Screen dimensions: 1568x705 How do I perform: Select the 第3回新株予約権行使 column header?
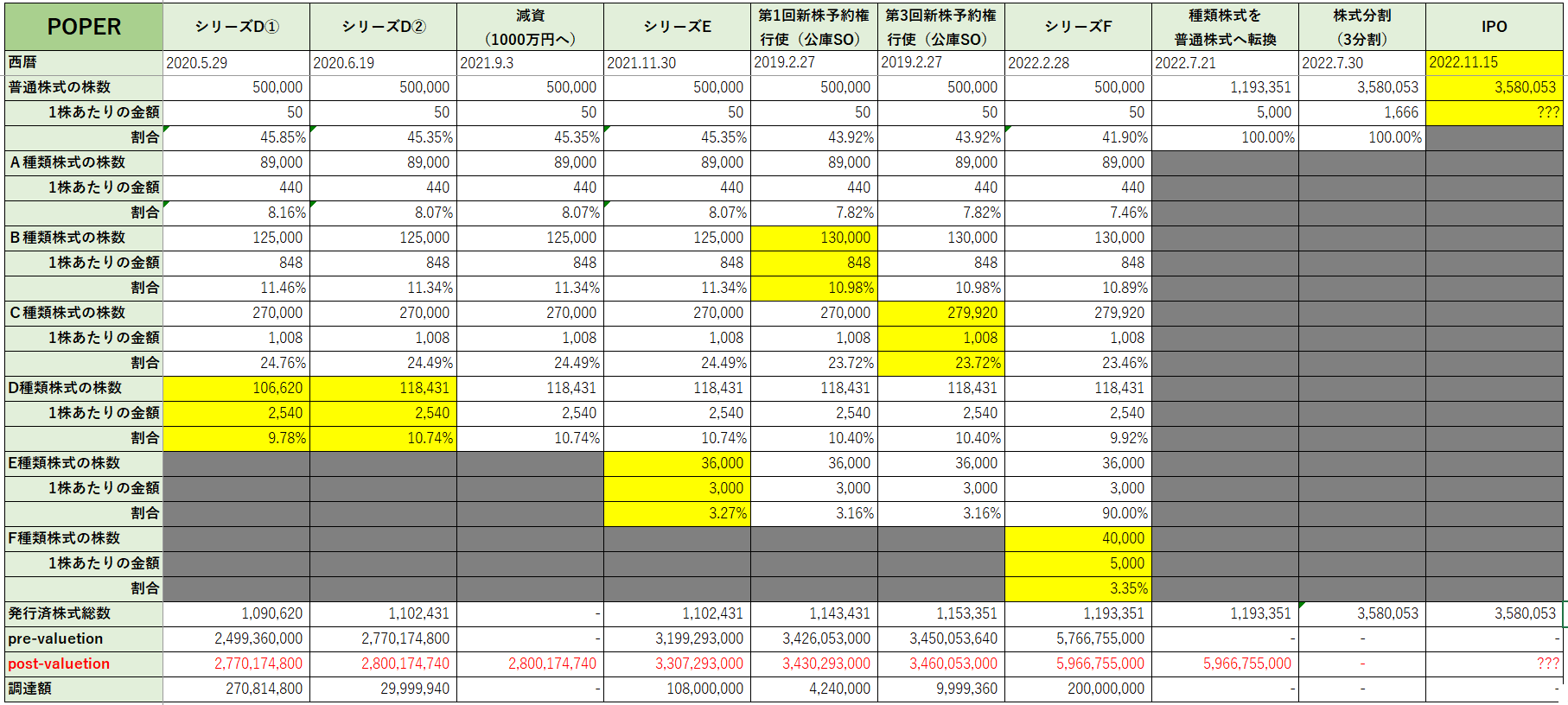point(941,27)
